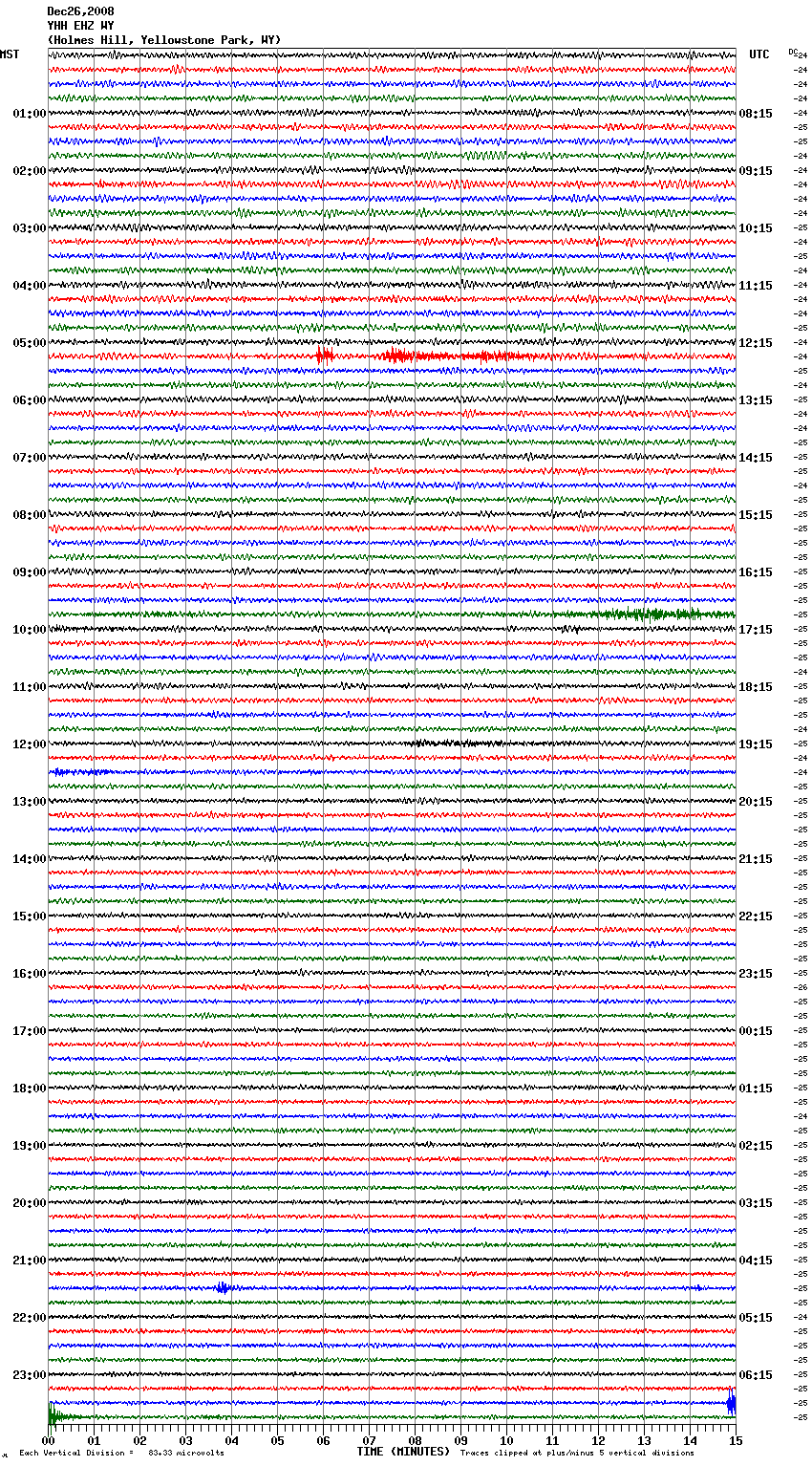The image size is (812, 1466).
Task: Click minute axis tick label 07
Action: tap(370, 1440)
